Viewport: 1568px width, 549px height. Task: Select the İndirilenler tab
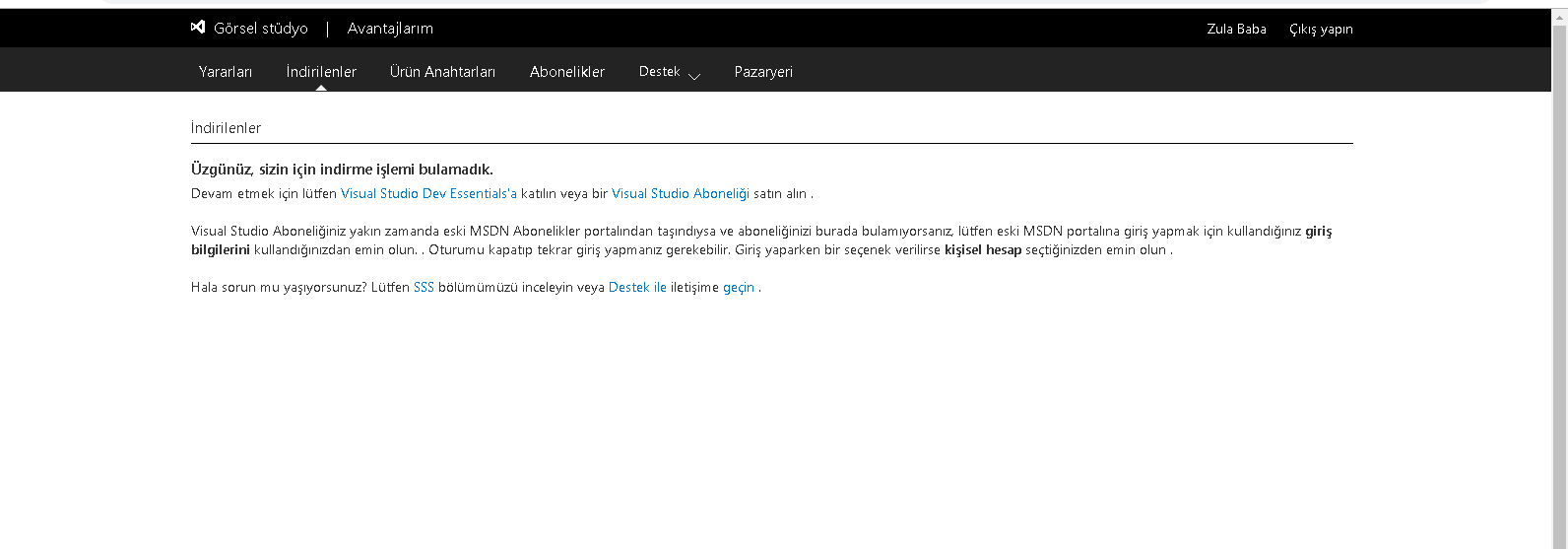(321, 71)
